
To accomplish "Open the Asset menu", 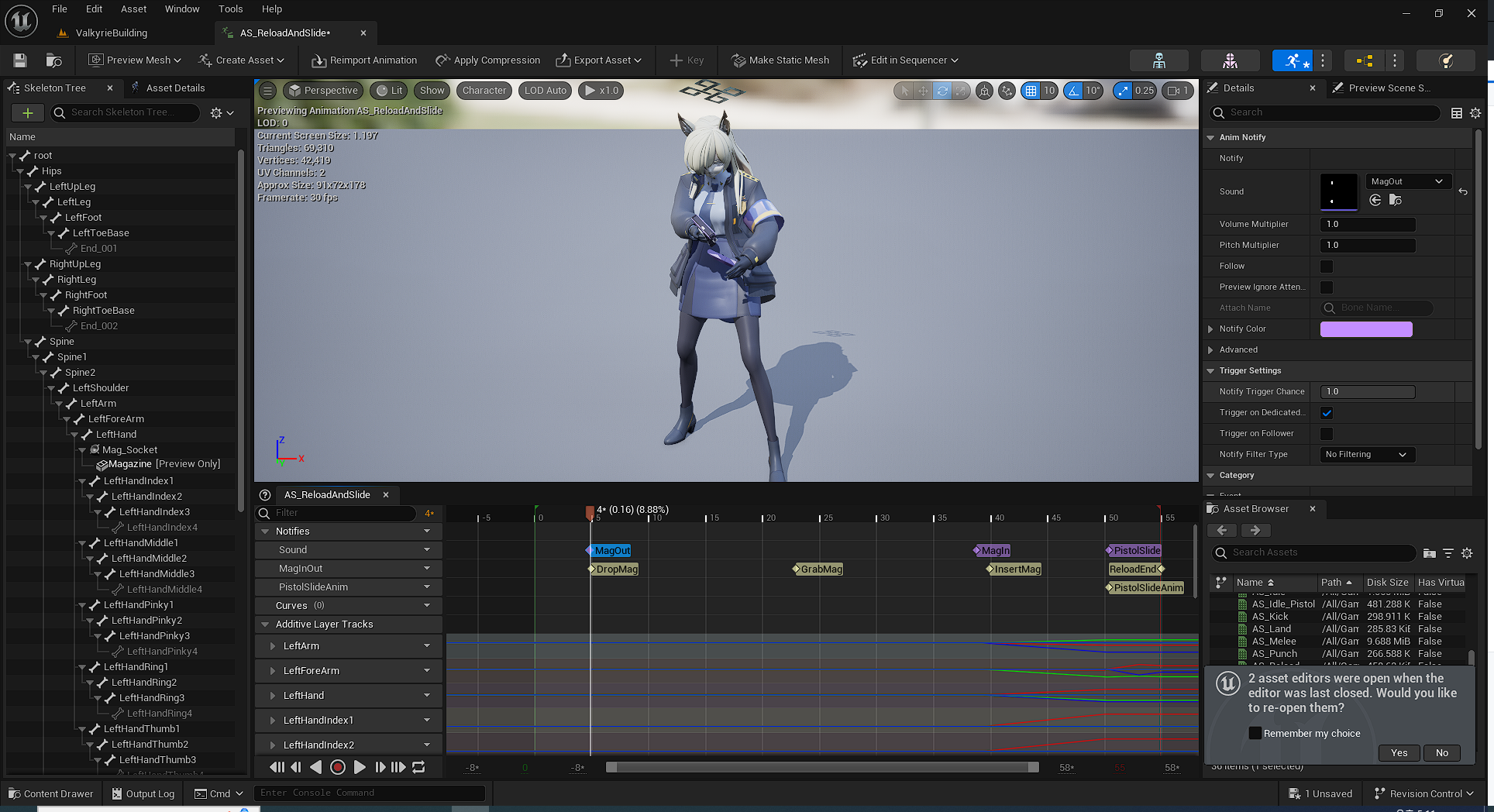I will [133, 9].
